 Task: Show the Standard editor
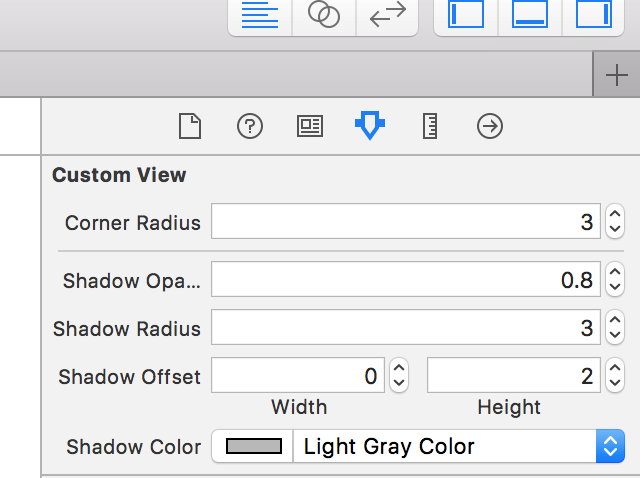click(261, 15)
